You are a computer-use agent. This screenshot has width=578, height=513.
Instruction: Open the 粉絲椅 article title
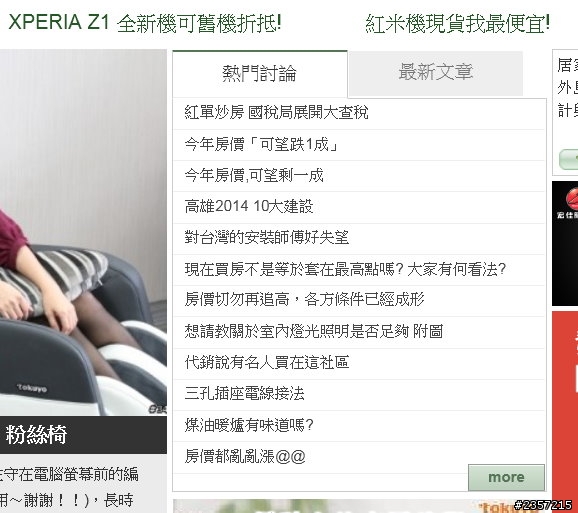click(36, 435)
